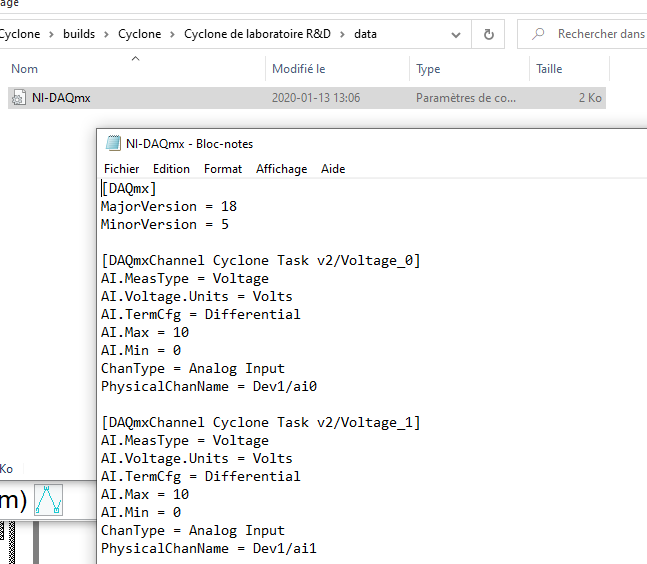Click the Rechercher dans search field
The height and width of the screenshot is (564, 647).
[600, 34]
